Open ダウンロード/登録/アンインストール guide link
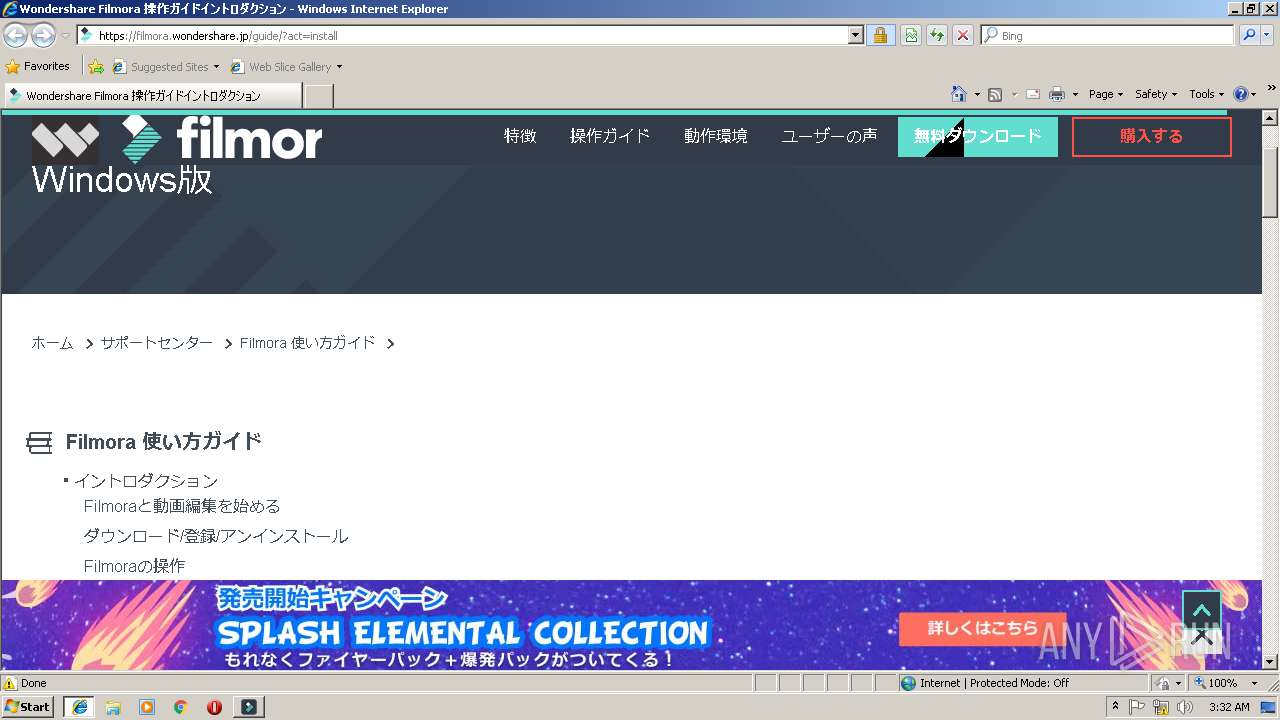1280x720 pixels. (x=216, y=536)
